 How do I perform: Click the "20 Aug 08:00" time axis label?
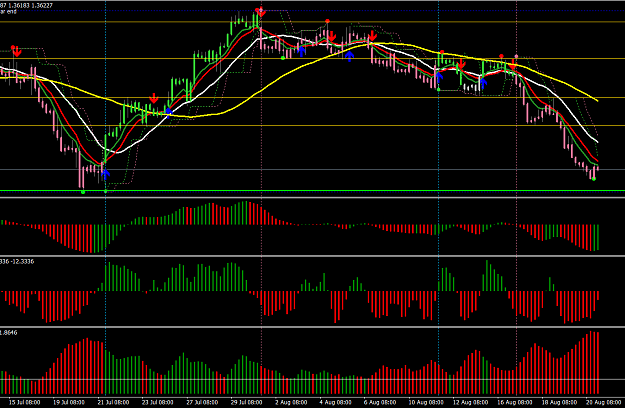pos(603,402)
